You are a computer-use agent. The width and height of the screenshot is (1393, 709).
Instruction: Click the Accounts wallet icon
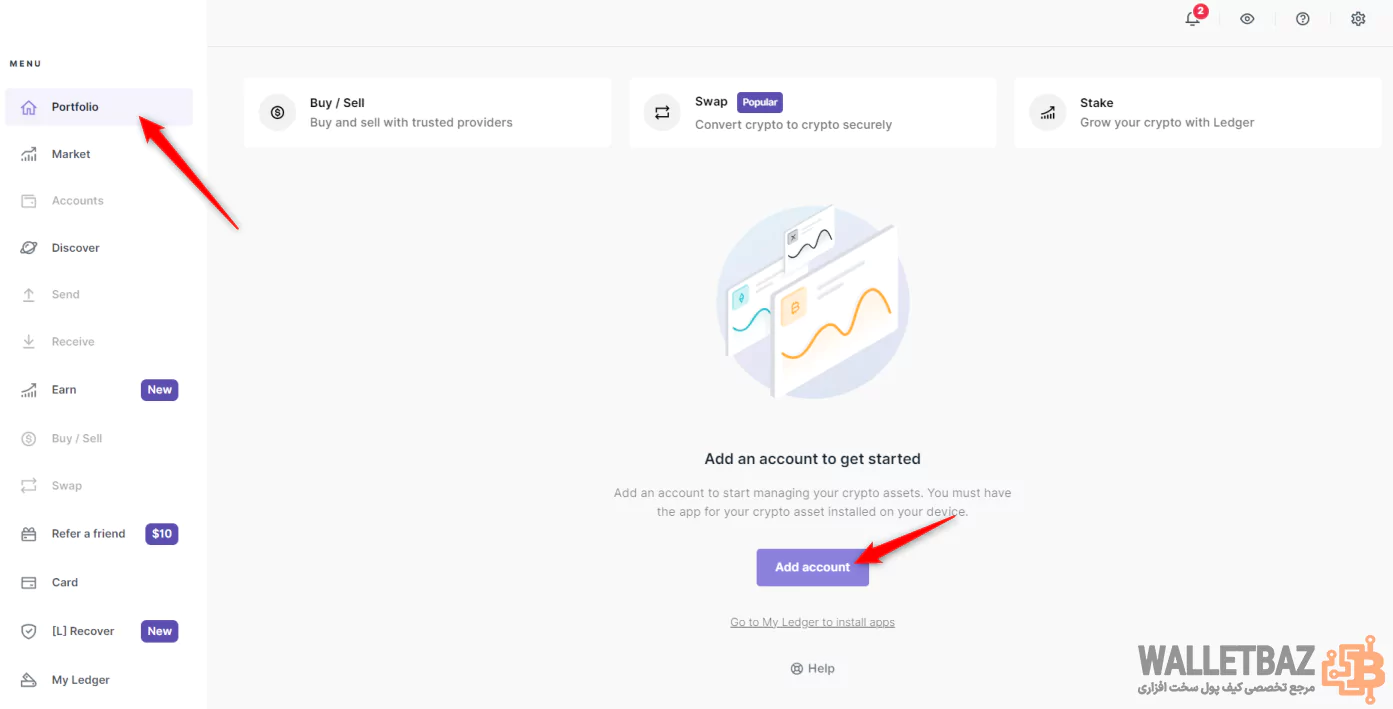click(x=29, y=201)
